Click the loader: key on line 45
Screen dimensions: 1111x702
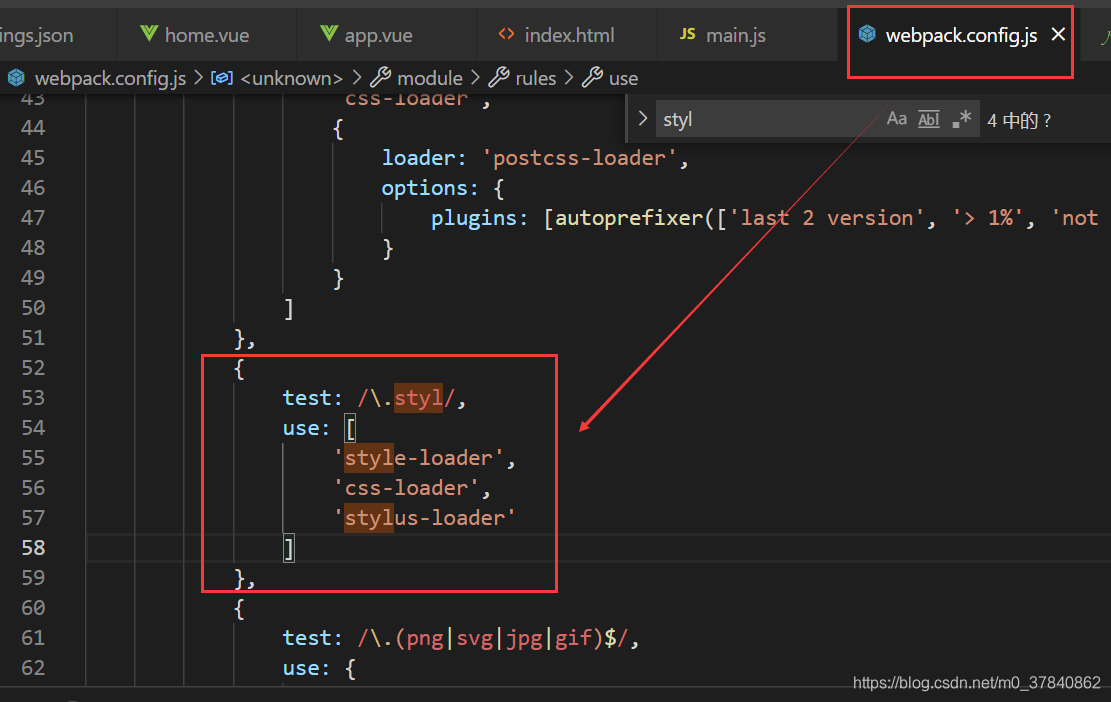(x=424, y=158)
